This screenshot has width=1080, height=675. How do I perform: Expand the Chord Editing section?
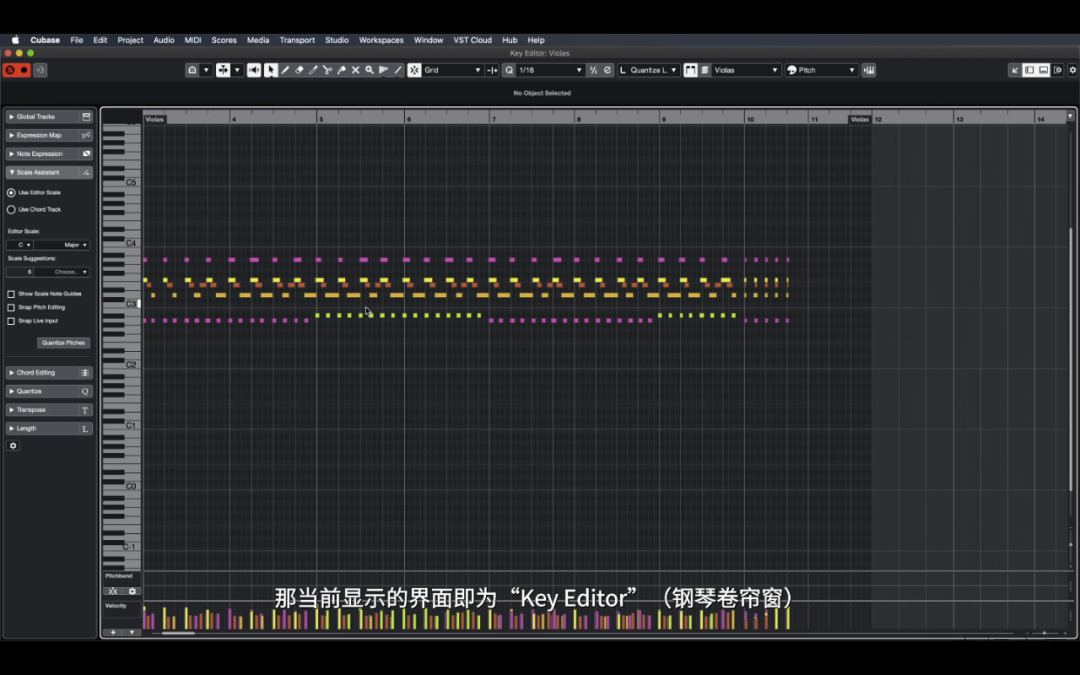click(x=11, y=373)
